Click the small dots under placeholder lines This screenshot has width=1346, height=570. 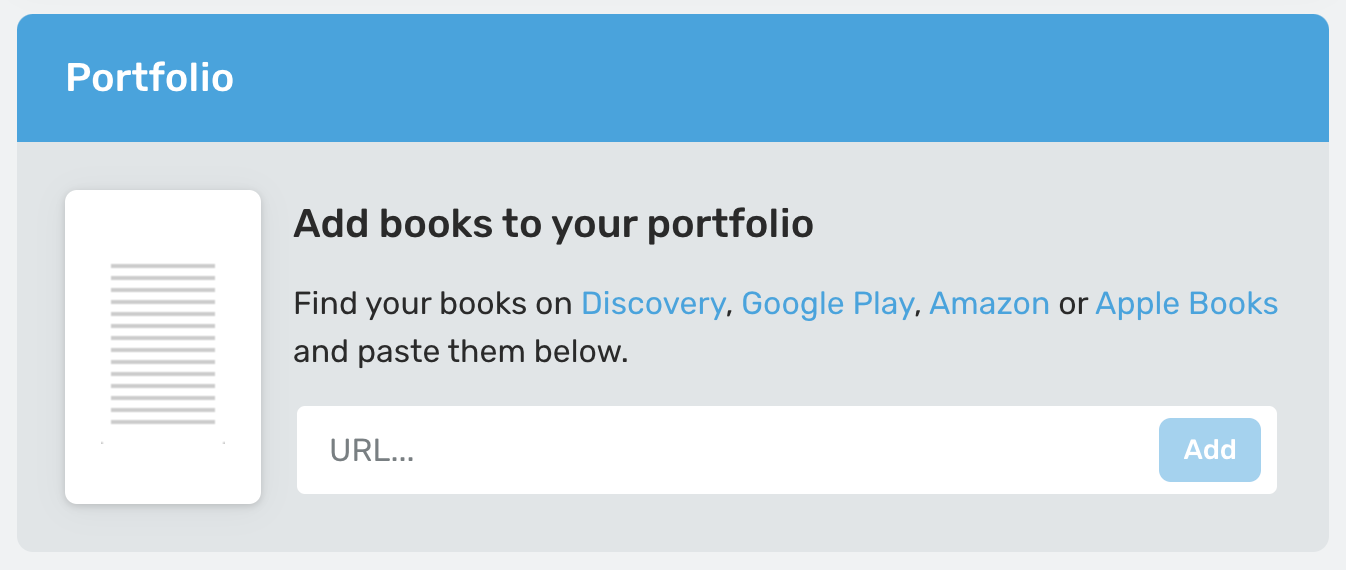click(x=163, y=442)
